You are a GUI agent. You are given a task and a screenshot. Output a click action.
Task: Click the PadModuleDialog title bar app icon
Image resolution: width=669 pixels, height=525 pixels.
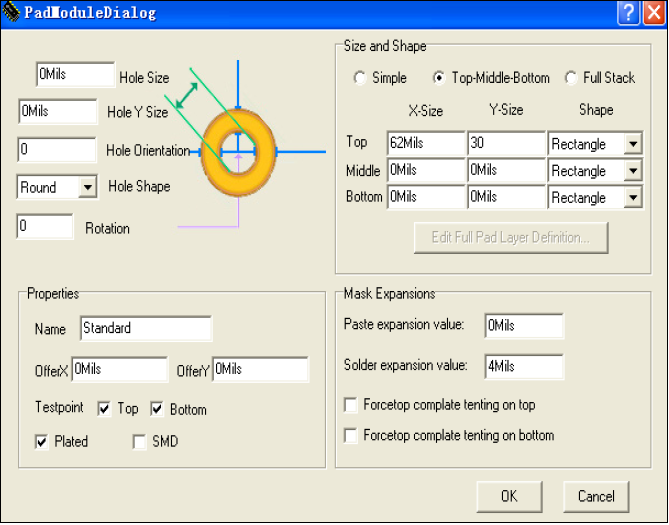[x=12, y=13]
